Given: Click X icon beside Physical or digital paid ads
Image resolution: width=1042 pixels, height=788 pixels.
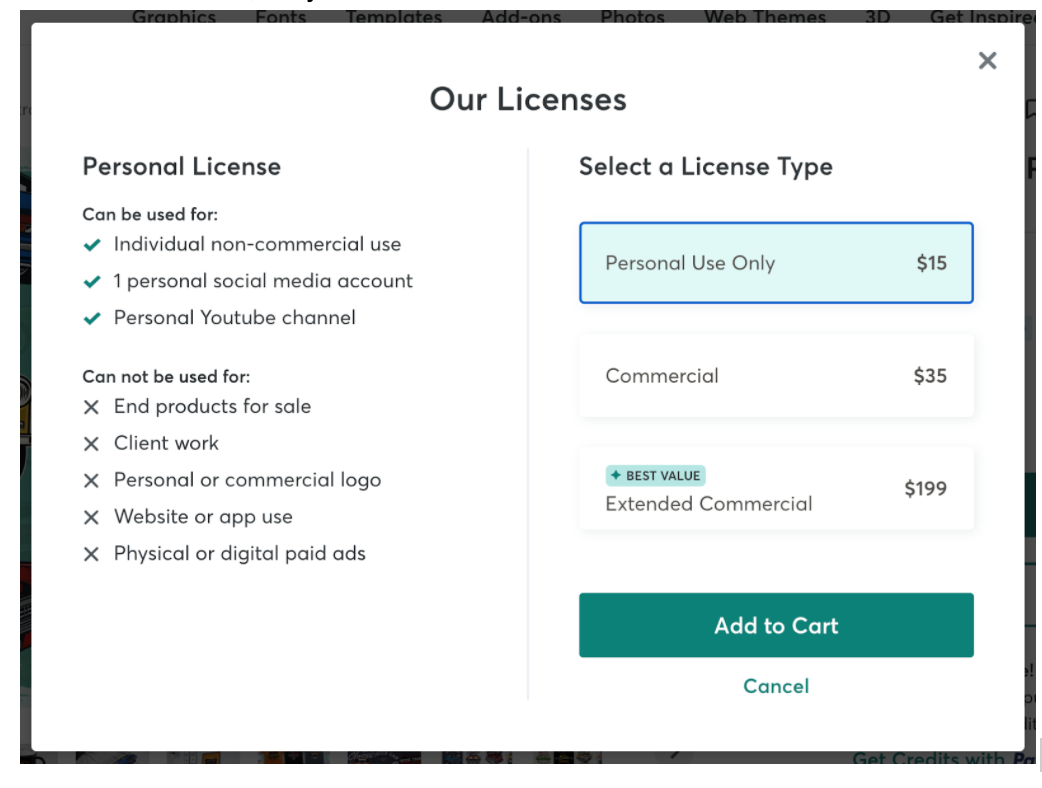Looking at the screenshot, I should point(92,554).
